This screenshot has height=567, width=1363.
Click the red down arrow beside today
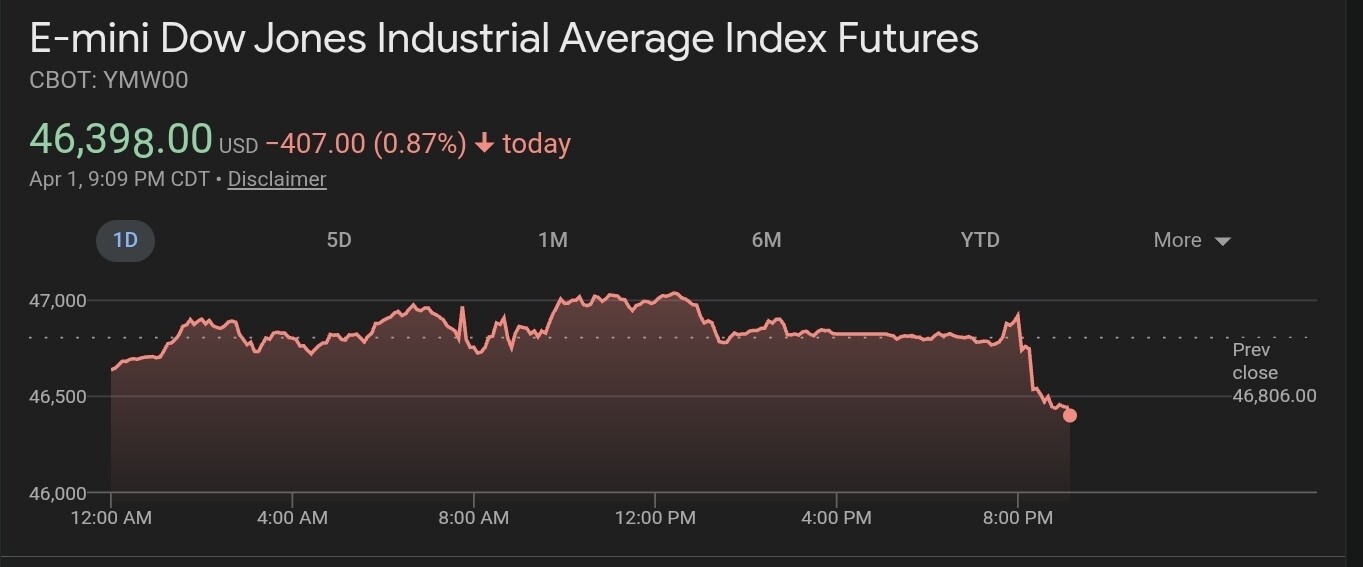click(x=485, y=144)
